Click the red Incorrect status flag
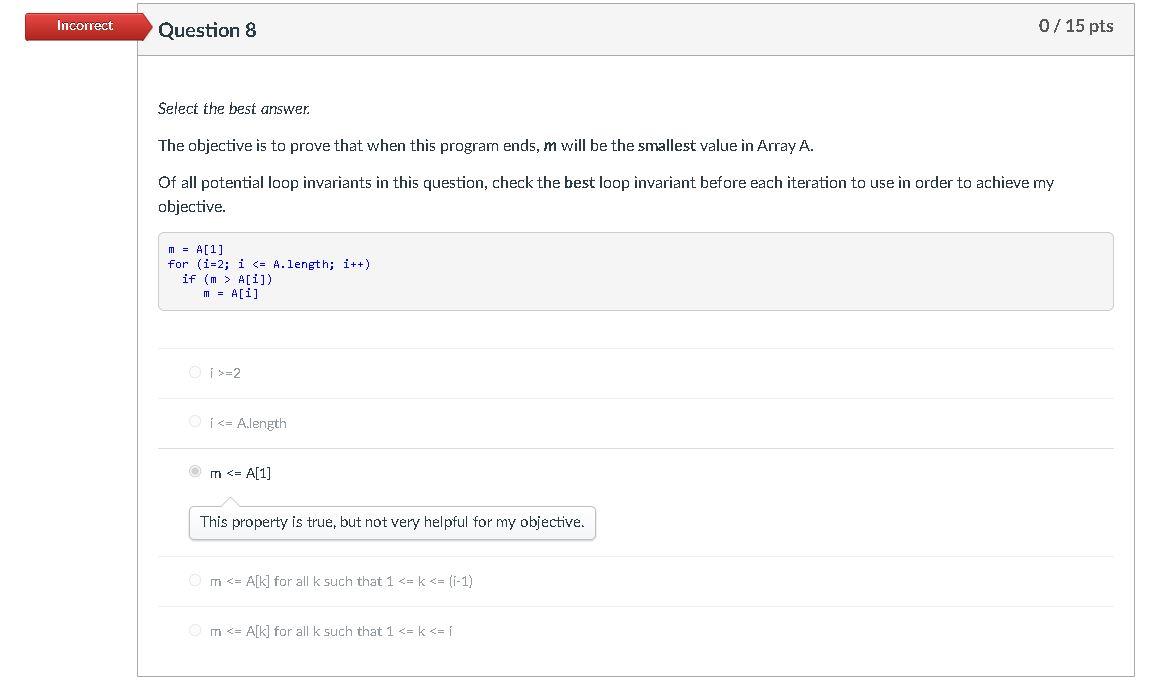 [84, 26]
